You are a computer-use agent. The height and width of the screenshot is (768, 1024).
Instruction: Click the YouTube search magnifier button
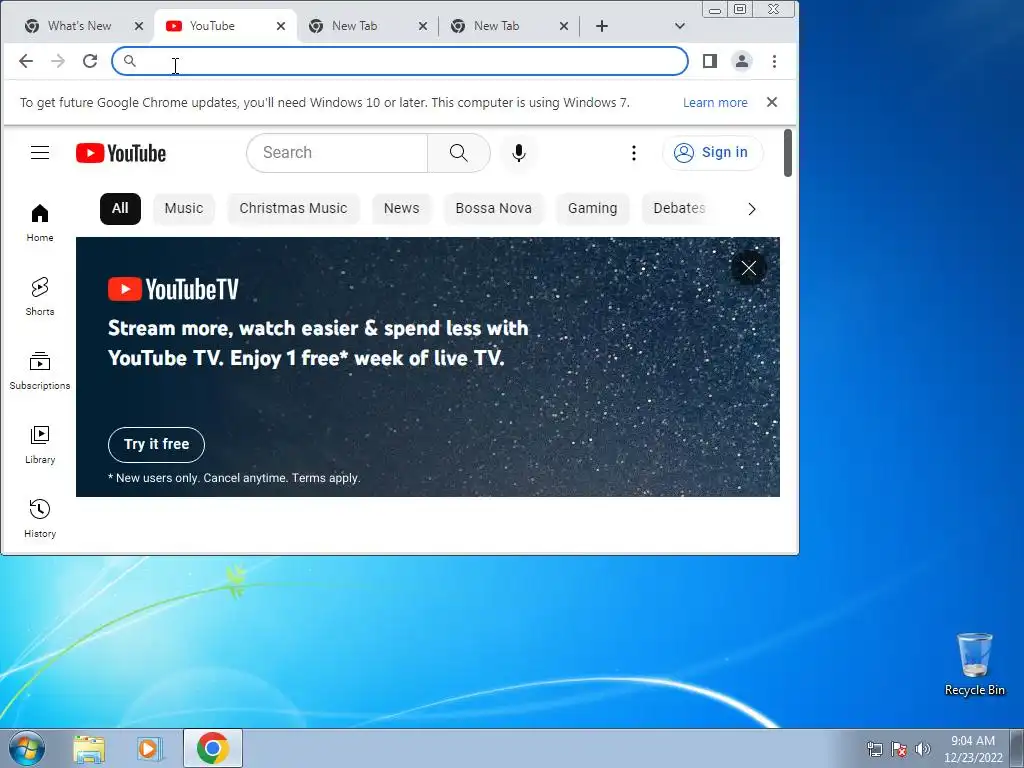[458, 153]
